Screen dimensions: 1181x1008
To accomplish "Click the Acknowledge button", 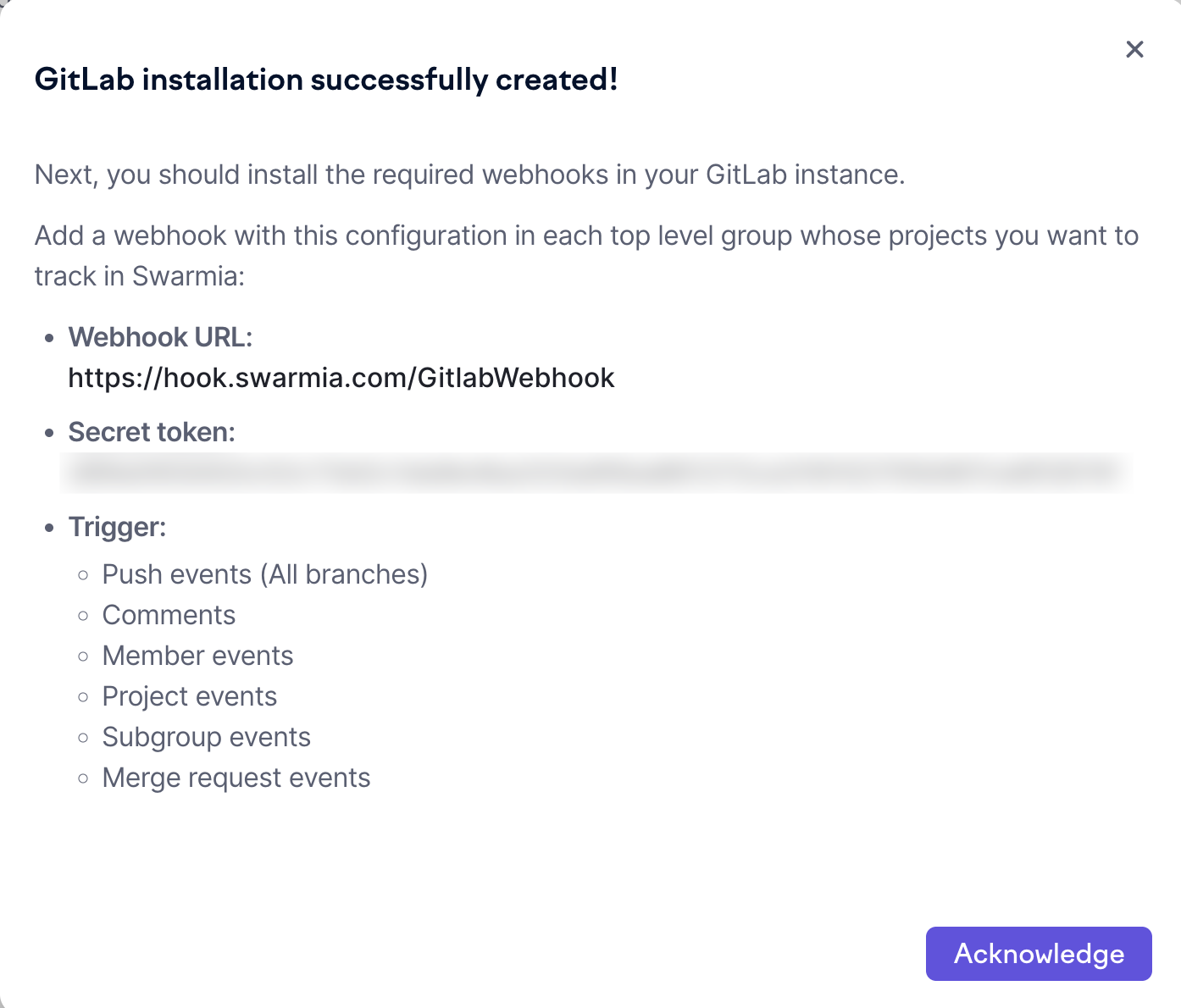I will tap(1039, 954).
